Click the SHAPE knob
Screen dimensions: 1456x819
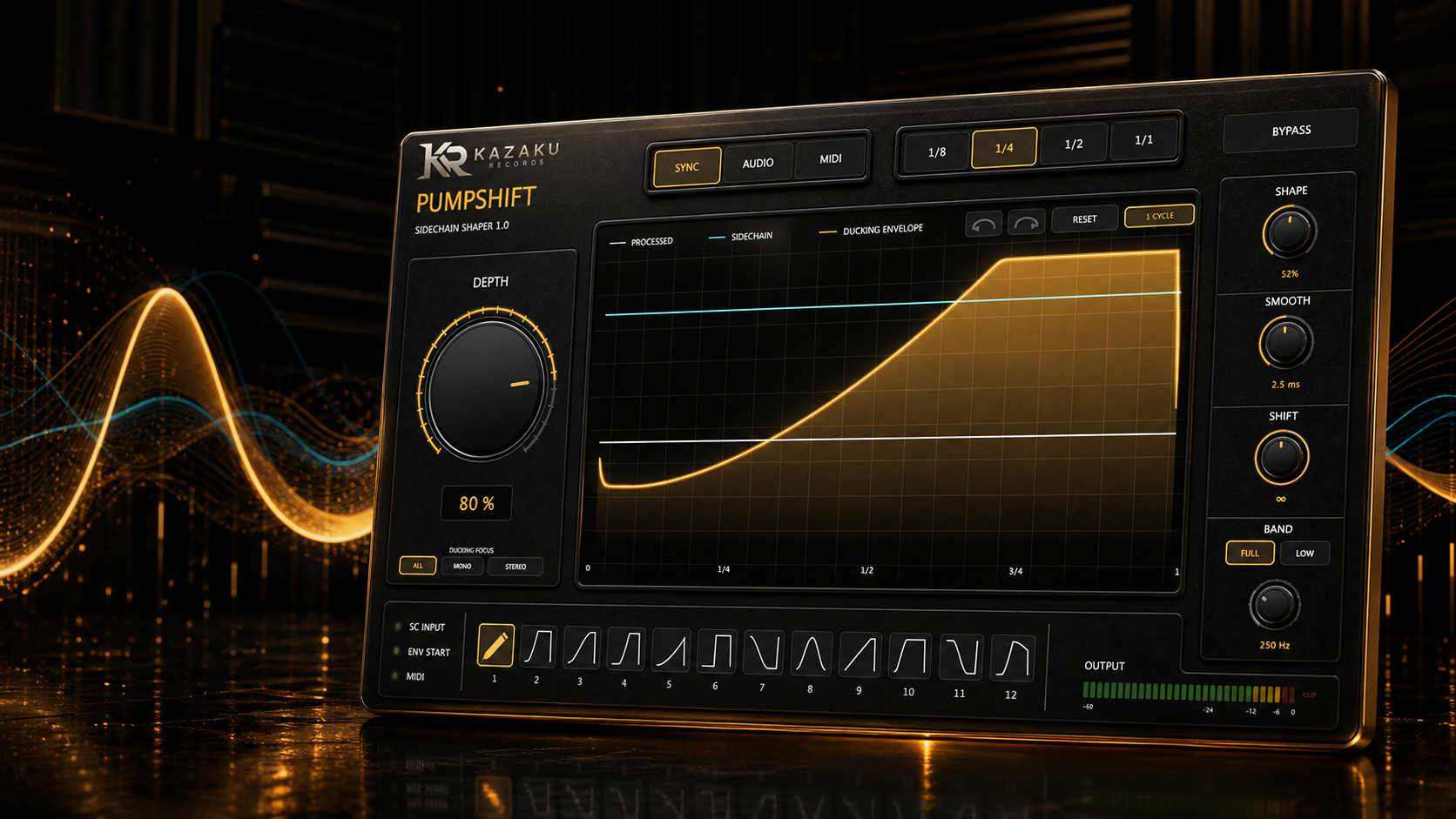(1290, 232)
